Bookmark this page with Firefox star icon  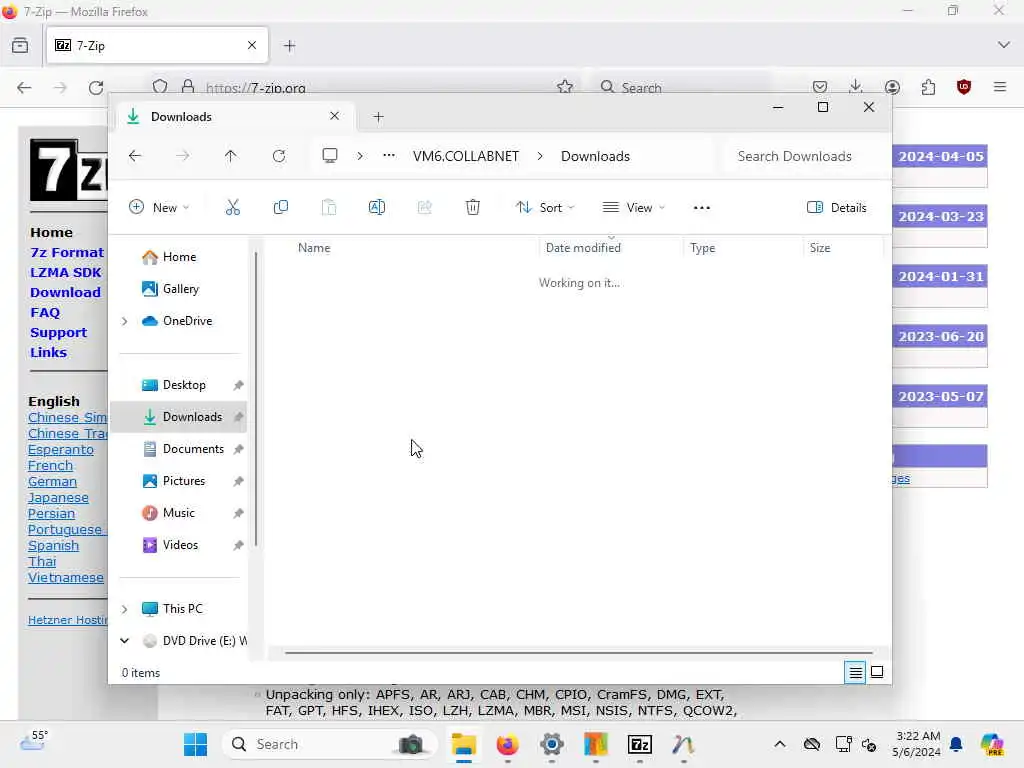tap(565, 87)
